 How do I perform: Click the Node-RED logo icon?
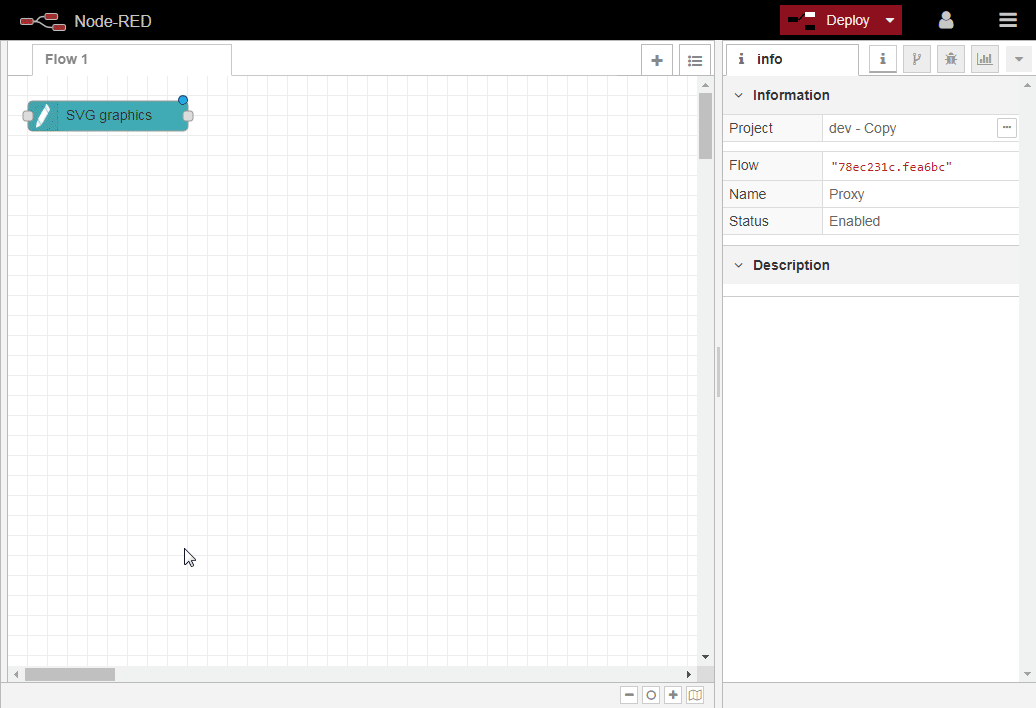point(42,19)
